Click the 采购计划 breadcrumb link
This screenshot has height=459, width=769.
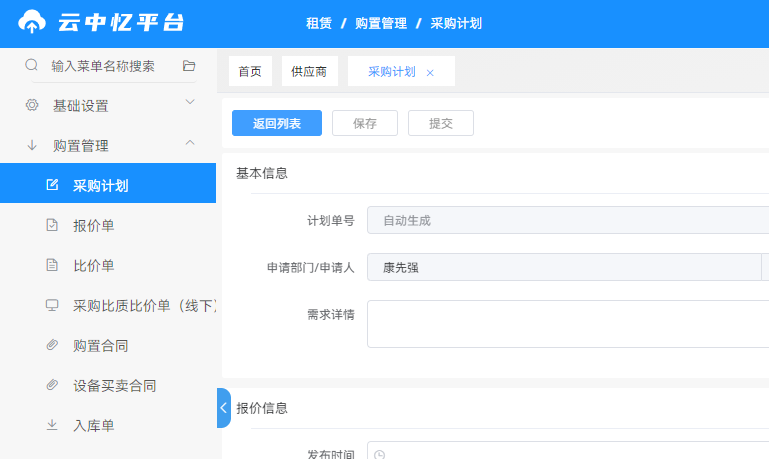coord(456,23)
